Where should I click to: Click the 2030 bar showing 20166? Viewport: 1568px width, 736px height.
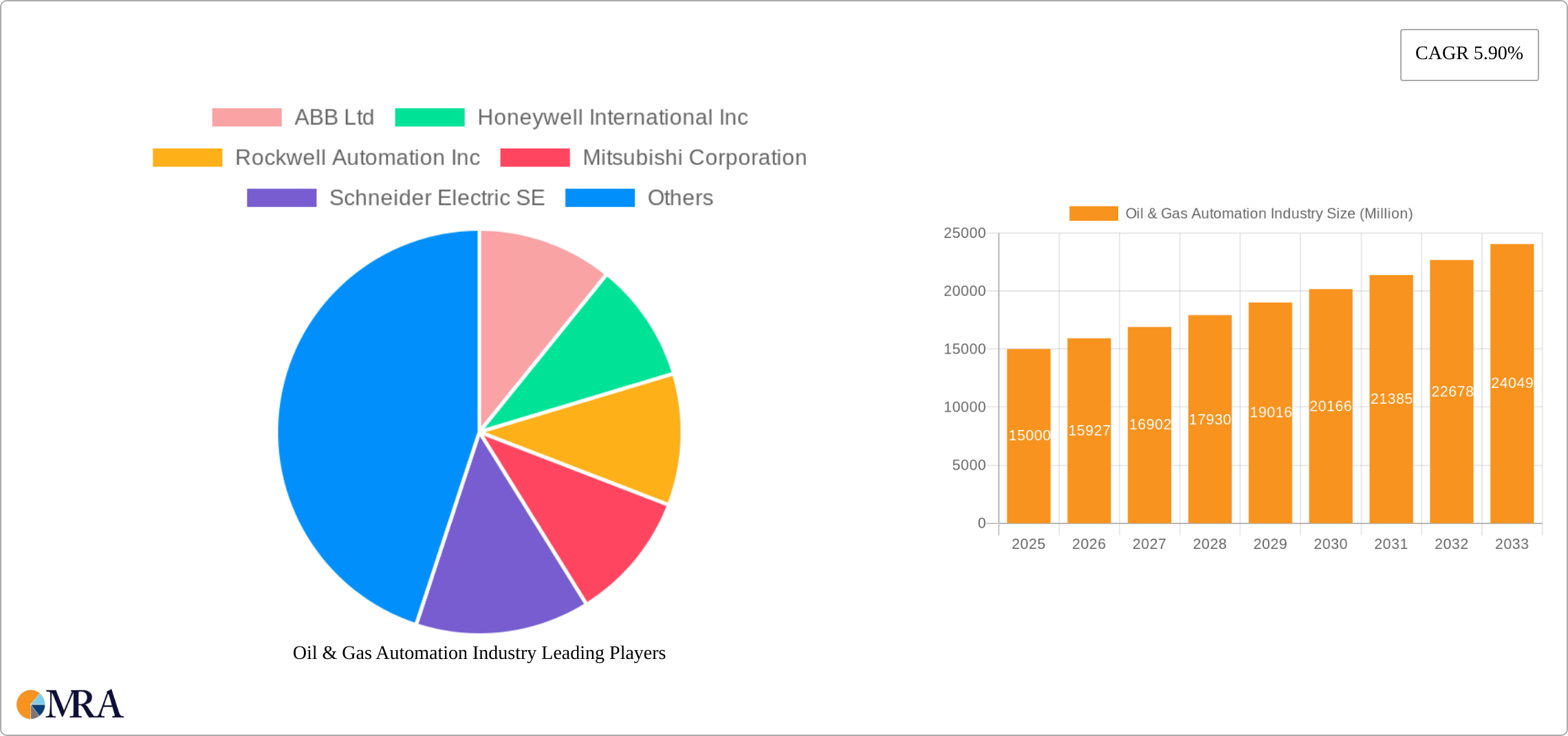[1331, 406]
